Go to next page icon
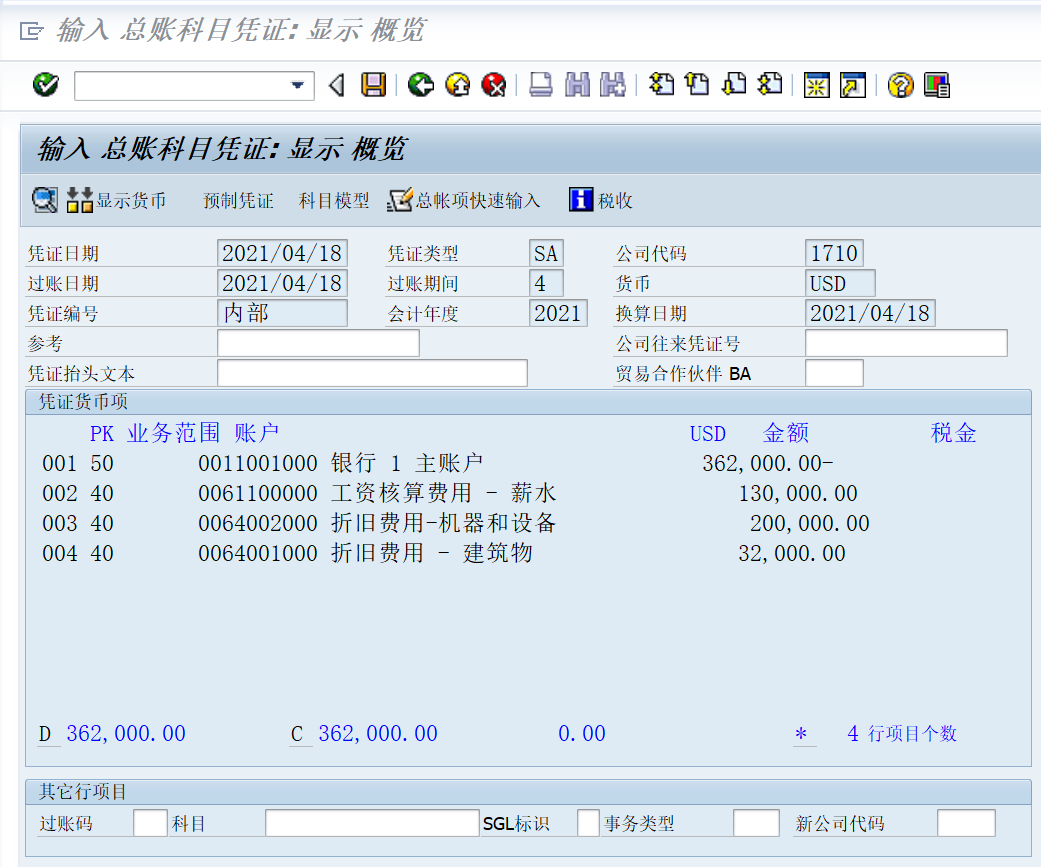This screenshot has width=1041, height=867. pyautogui.click(x=734, y=85)
